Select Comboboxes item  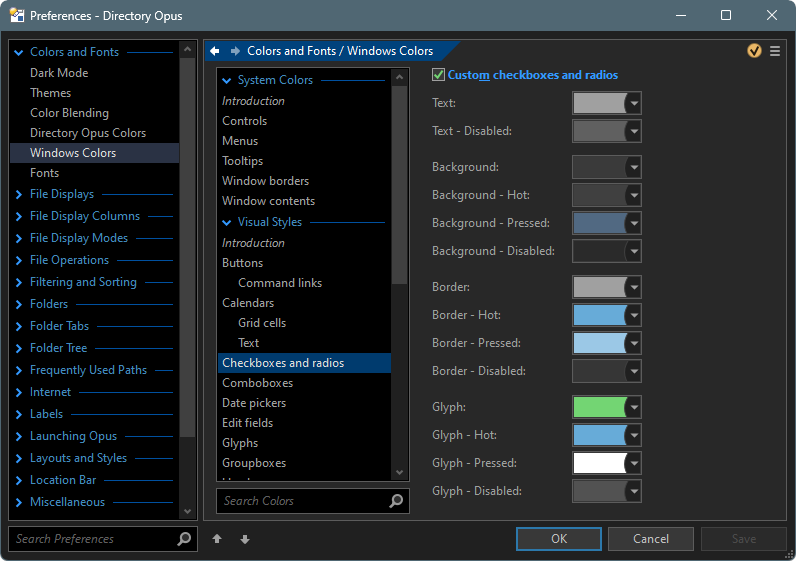coord(257,383)
